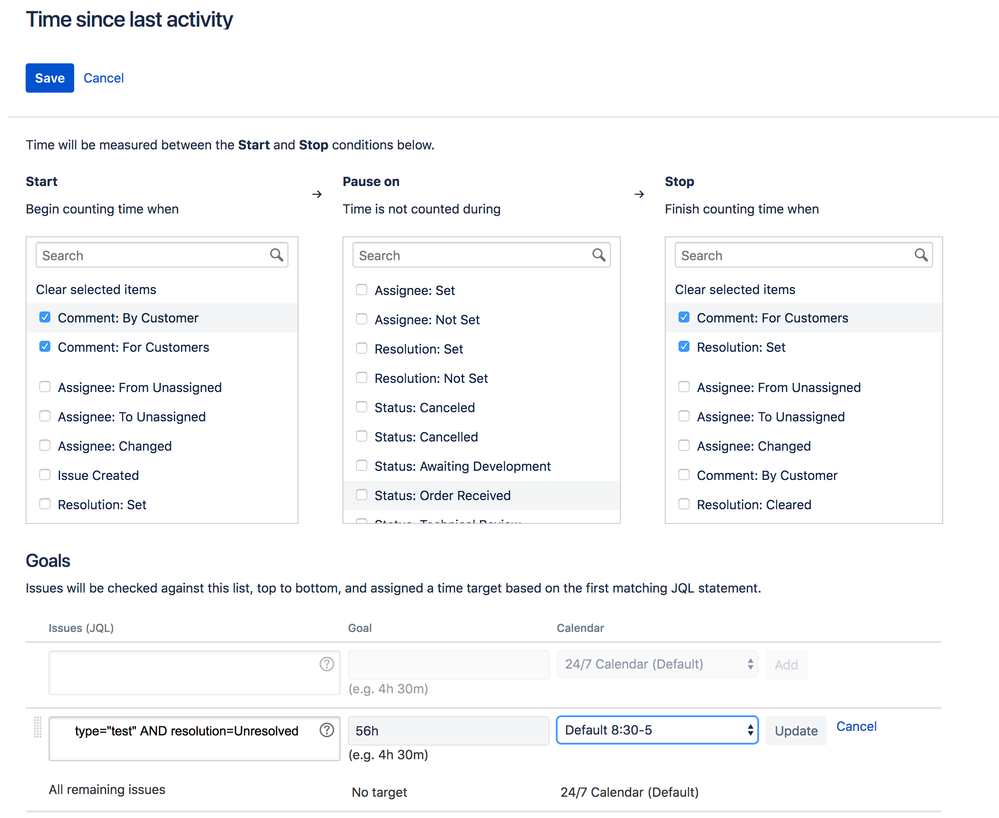Click the Stop list search magnifier icon
Viewport: 999px width, 818px height.
[x=921, y=255]
